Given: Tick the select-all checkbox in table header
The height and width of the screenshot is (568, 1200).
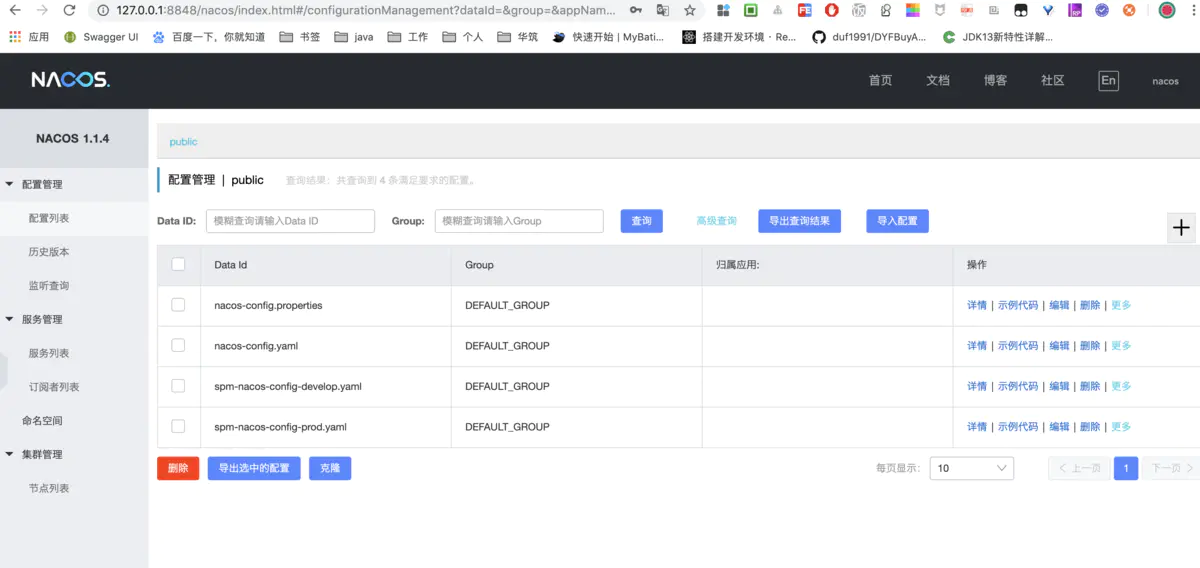Looking at the screenshot, I should pos(178,265).
